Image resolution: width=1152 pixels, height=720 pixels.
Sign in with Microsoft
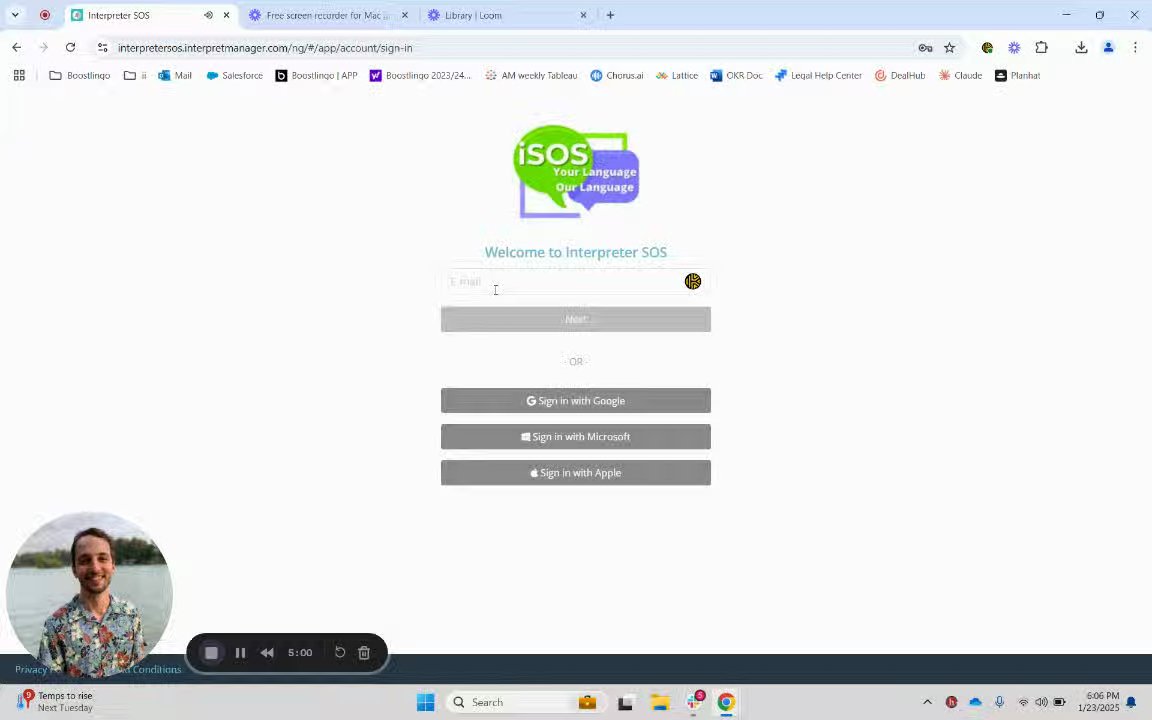(575, 436)
